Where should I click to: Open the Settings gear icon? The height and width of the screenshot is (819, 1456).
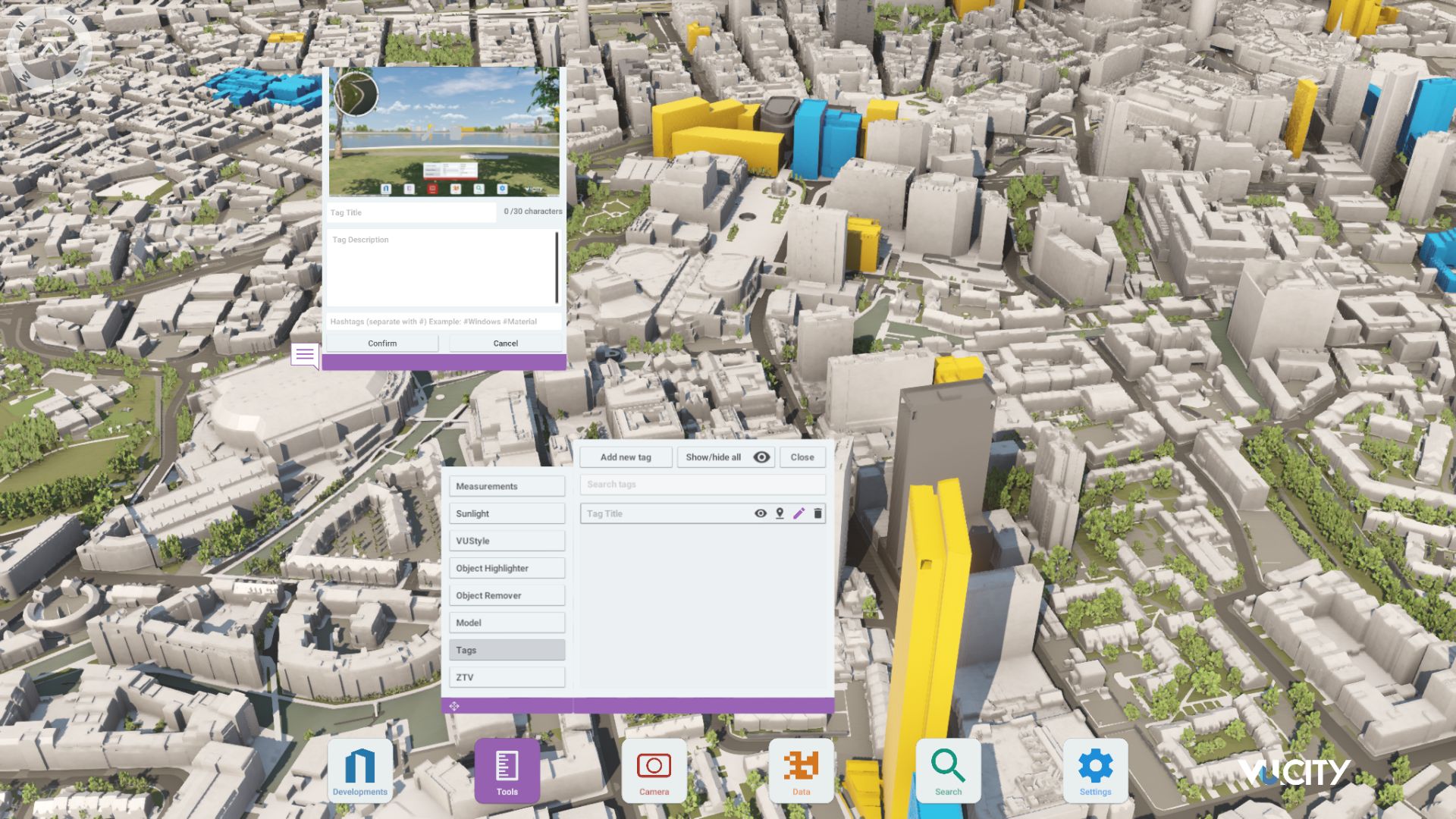1095,770
